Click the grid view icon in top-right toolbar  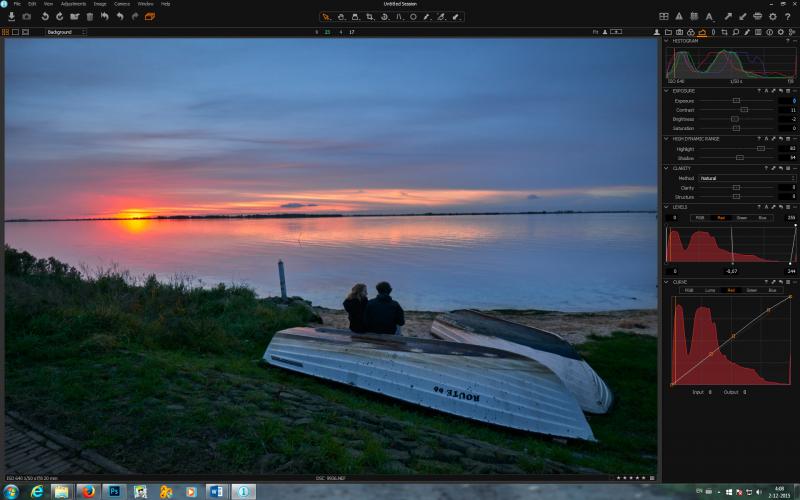point(664,17)
